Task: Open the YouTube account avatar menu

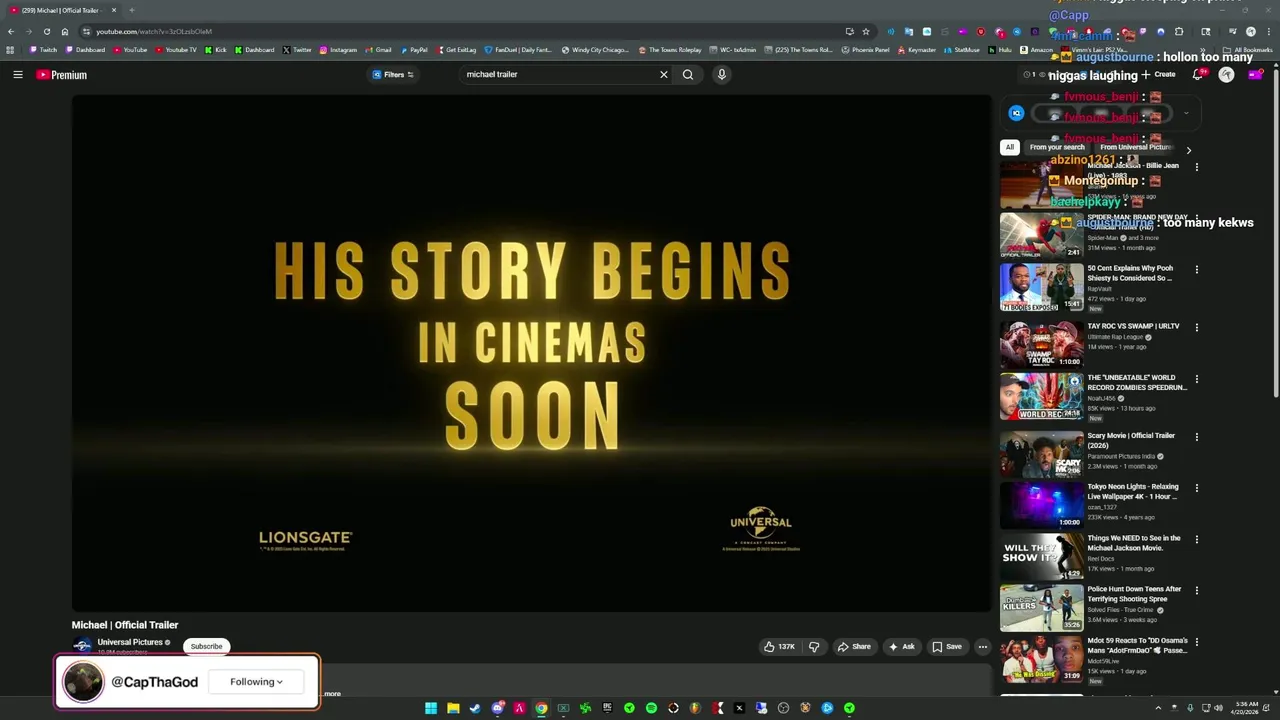Action: pyautogui.click(x=1226, y=74)
